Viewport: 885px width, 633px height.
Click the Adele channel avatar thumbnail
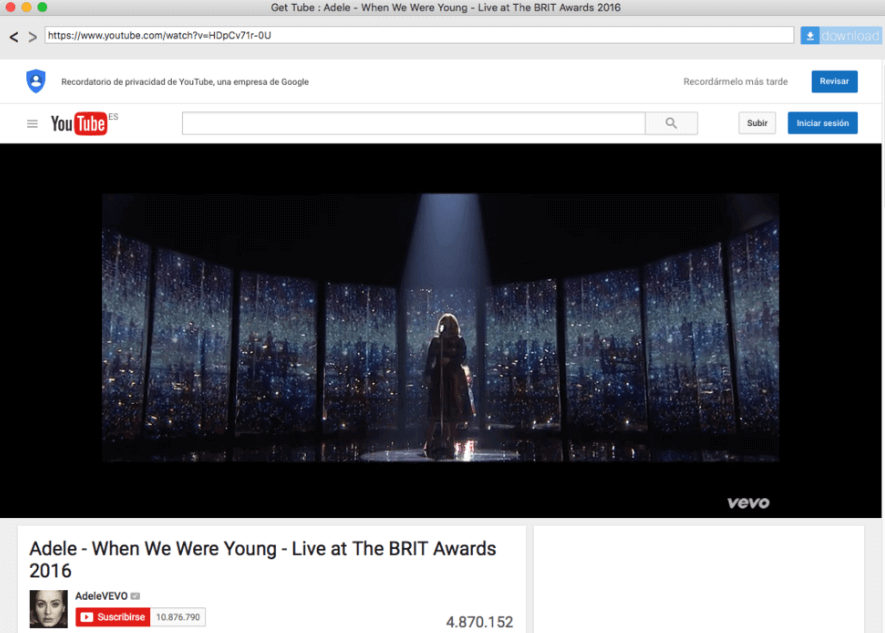click(x=49, y=609)
